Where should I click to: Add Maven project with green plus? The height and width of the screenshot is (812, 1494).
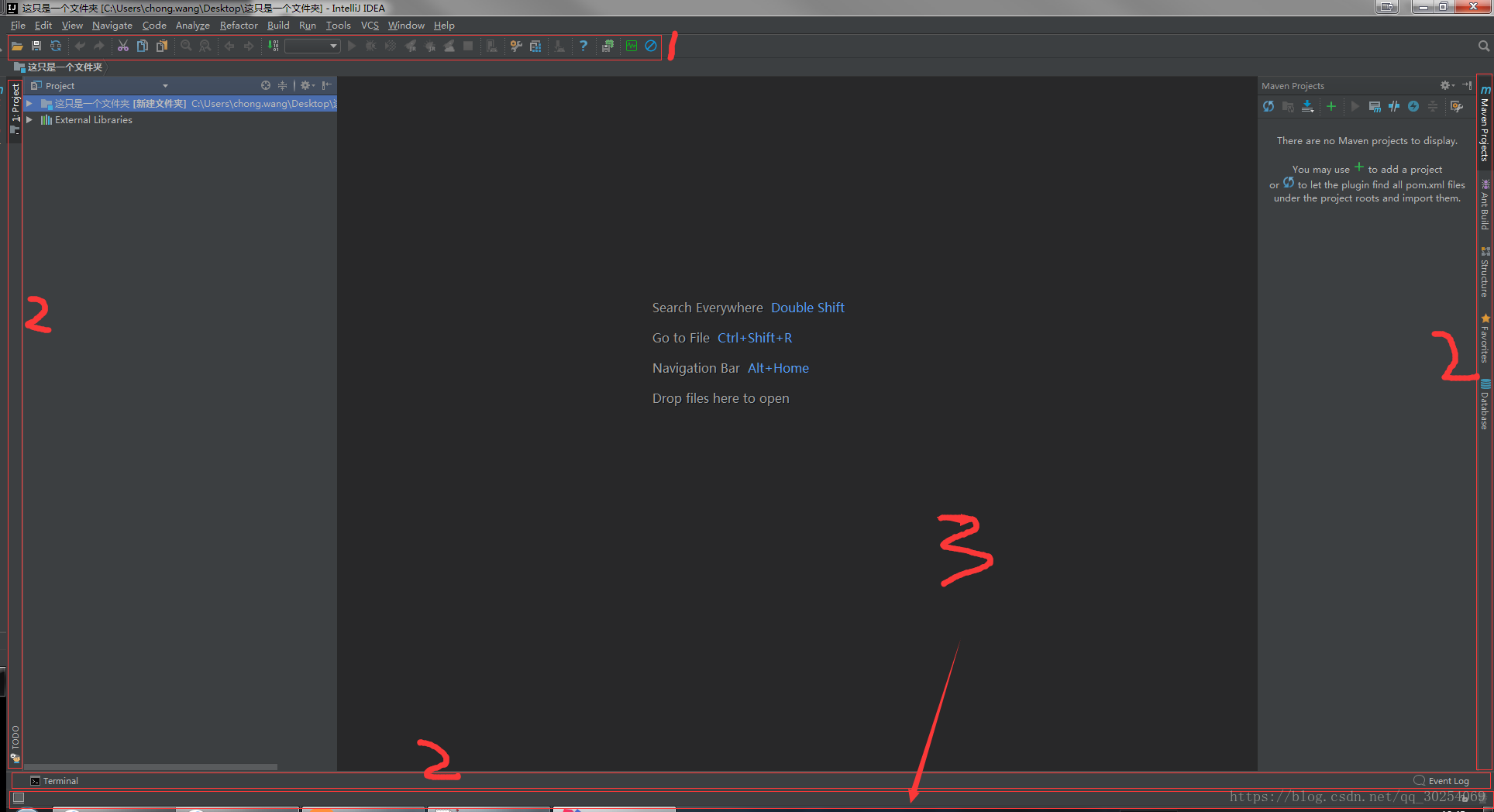[1331, 107]
